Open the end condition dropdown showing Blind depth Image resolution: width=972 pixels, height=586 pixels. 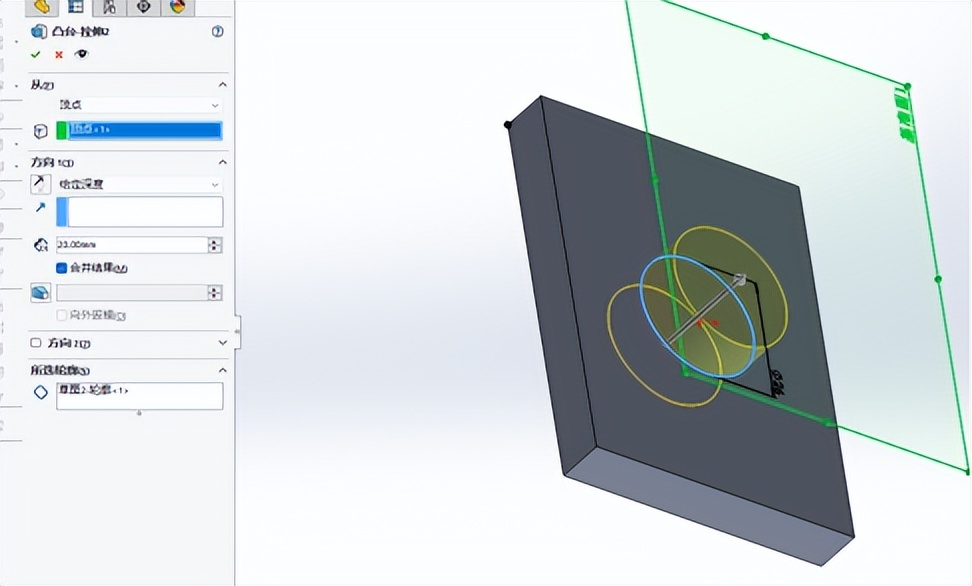(138, 184)
